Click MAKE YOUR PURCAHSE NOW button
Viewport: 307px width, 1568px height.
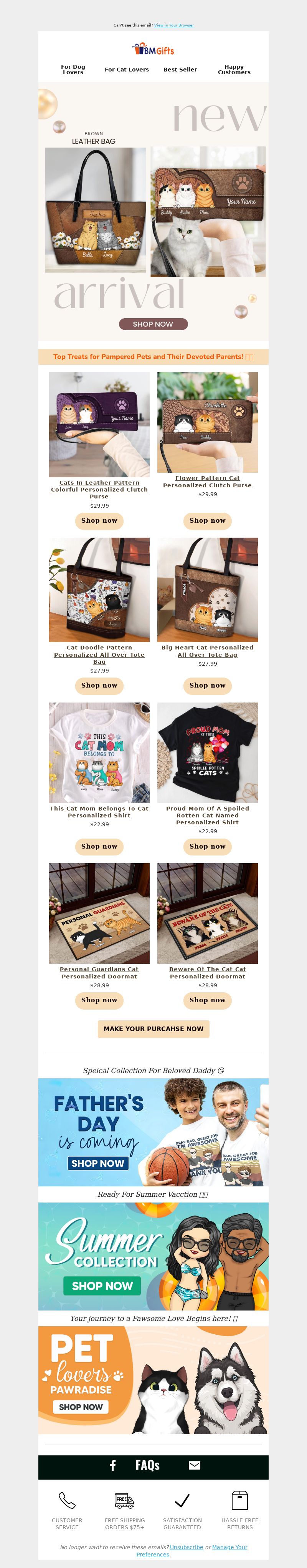click(153, 1028)
